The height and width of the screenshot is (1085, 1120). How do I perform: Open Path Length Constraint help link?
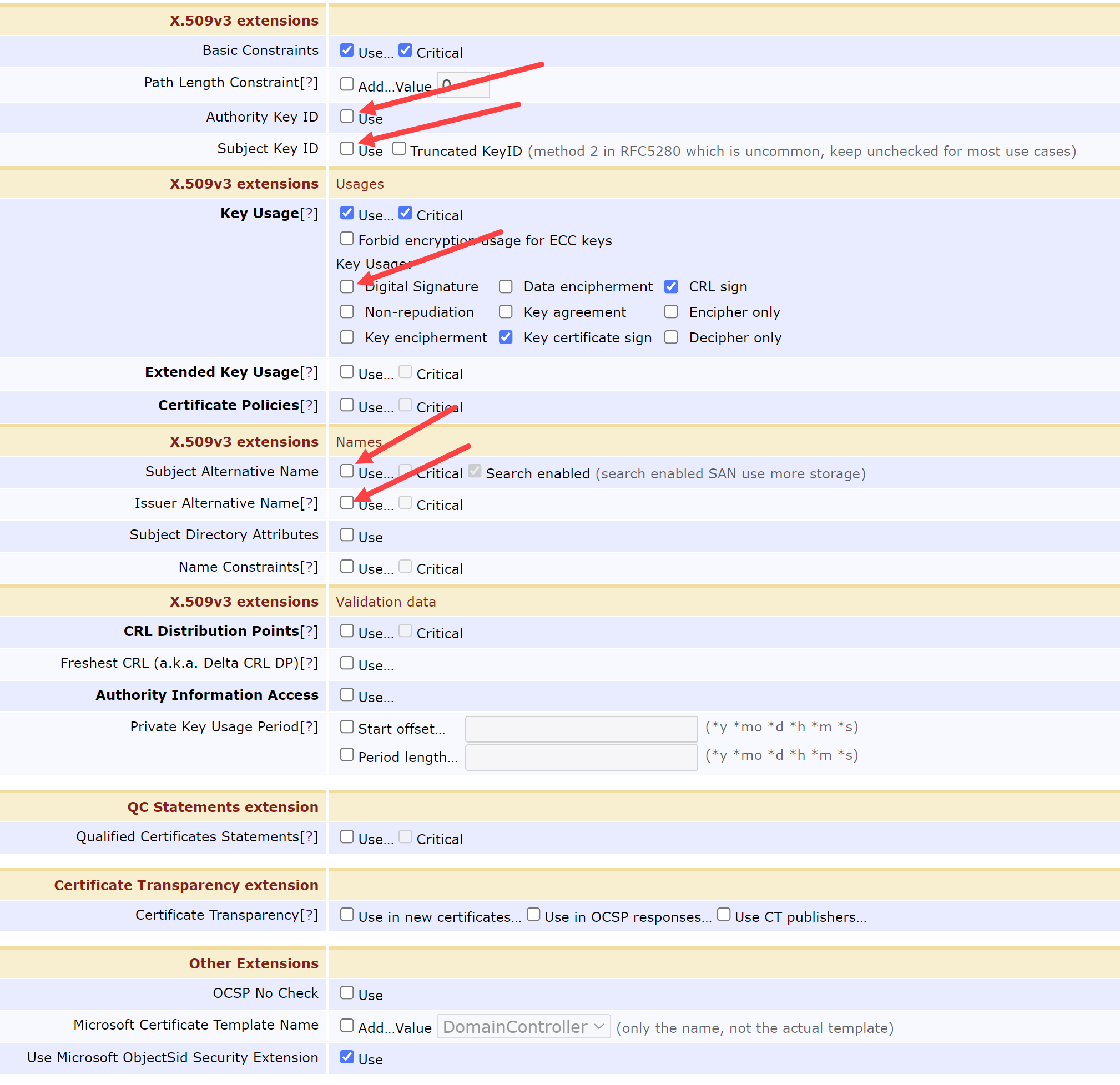click(309, 83)
